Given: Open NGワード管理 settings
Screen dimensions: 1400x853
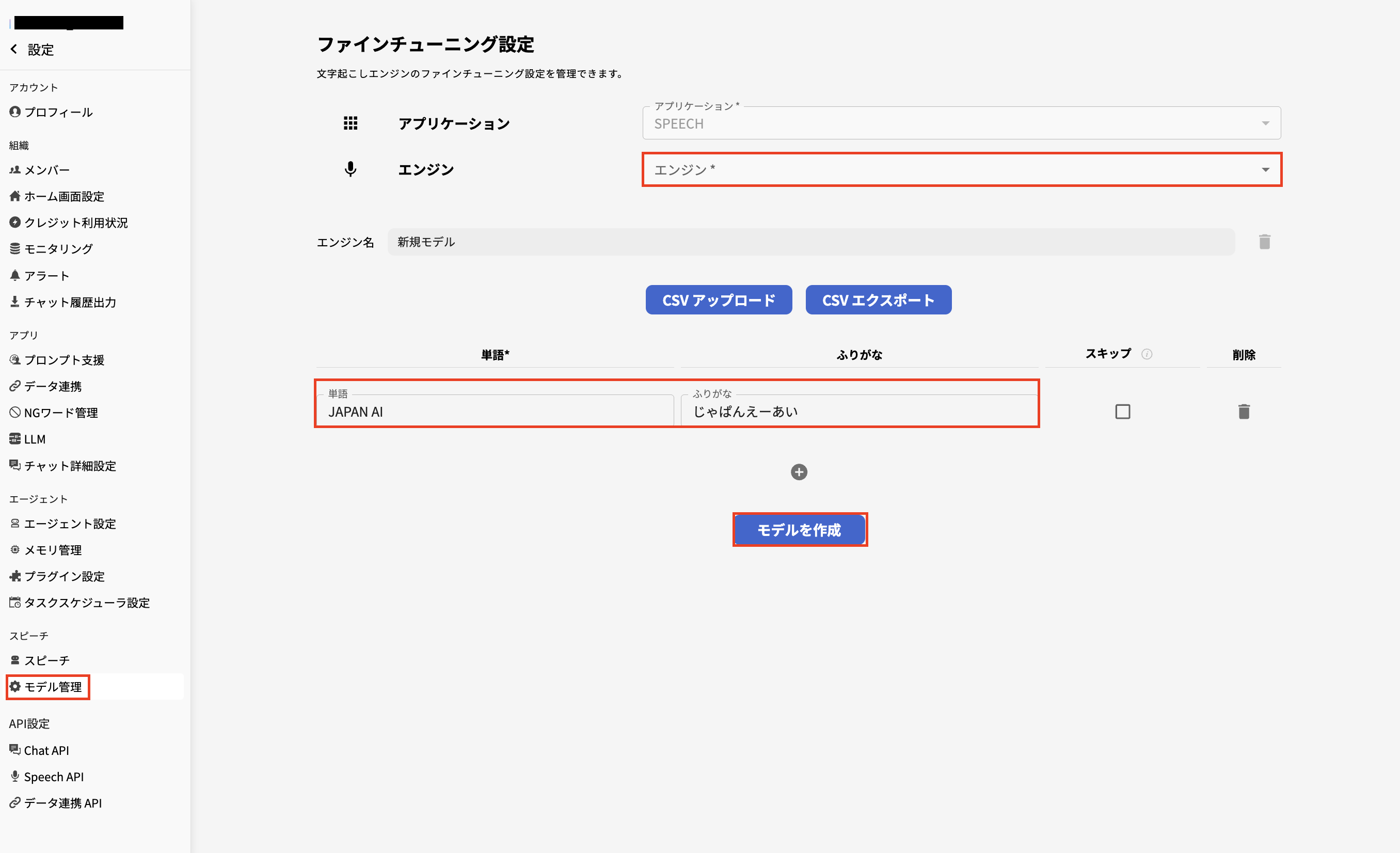Looking at the screenshot, I should tap(60, 413).
